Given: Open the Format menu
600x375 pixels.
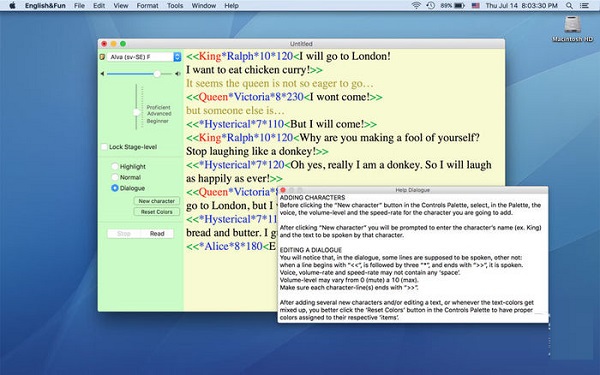Looking at the screenshot, I should [147, 6].
